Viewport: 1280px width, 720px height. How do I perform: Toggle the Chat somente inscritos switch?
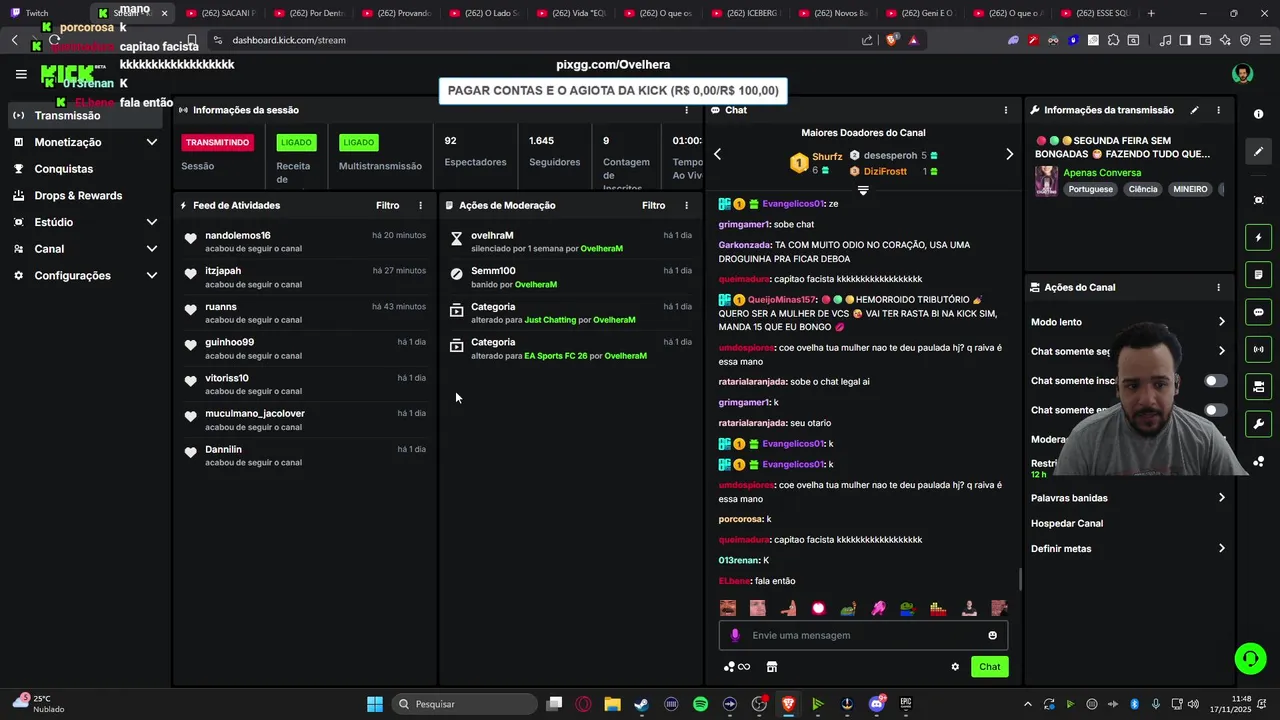(1215, 381)
